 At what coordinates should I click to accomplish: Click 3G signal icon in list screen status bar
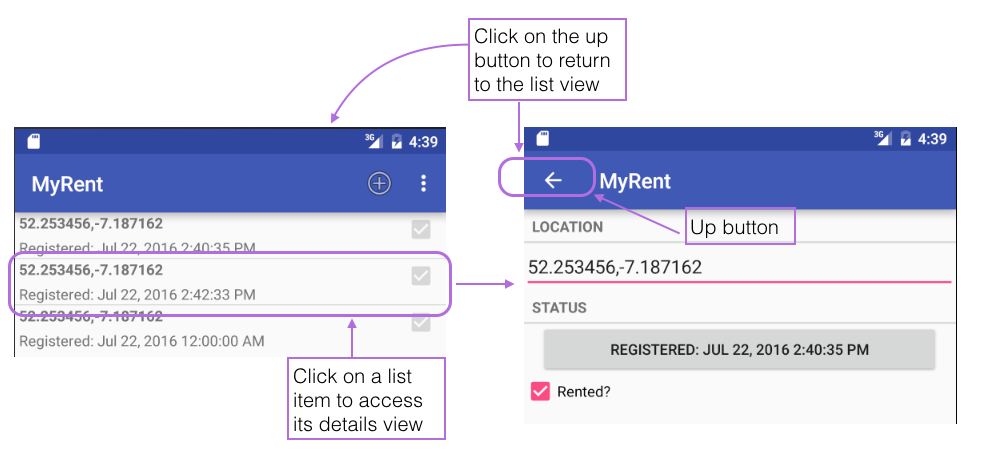click(x=374, y=140)
